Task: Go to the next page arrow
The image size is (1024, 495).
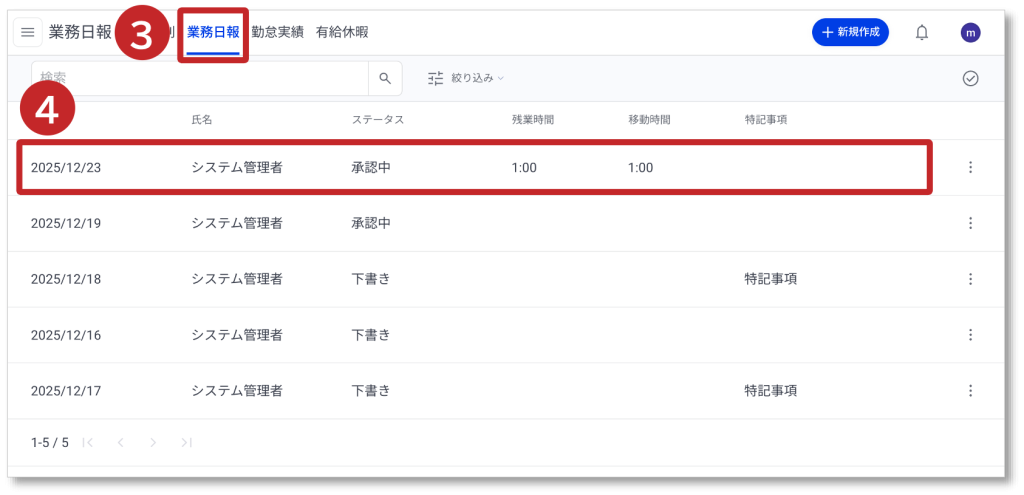Action: (153, 442)
